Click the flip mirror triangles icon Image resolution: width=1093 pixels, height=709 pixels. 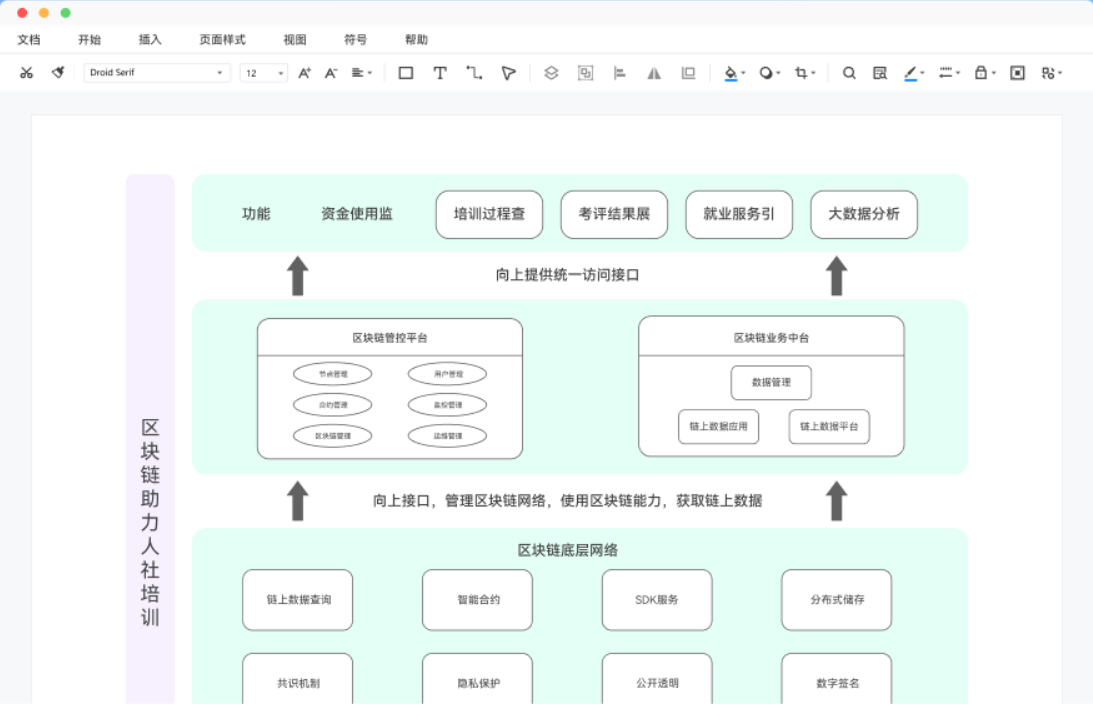(654, 73)
